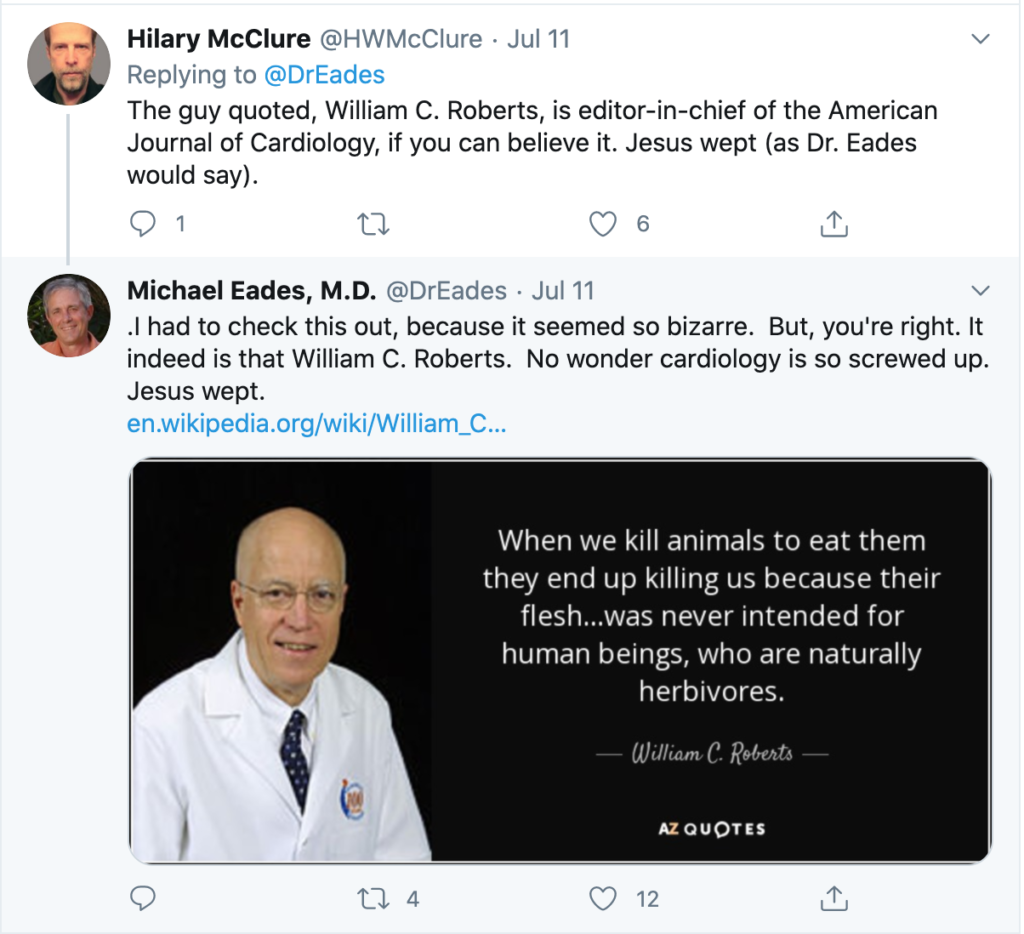Open Michael Eades, M.D. profile name
This screenshot has height=934, width=1024.
[x=250, y=291]
